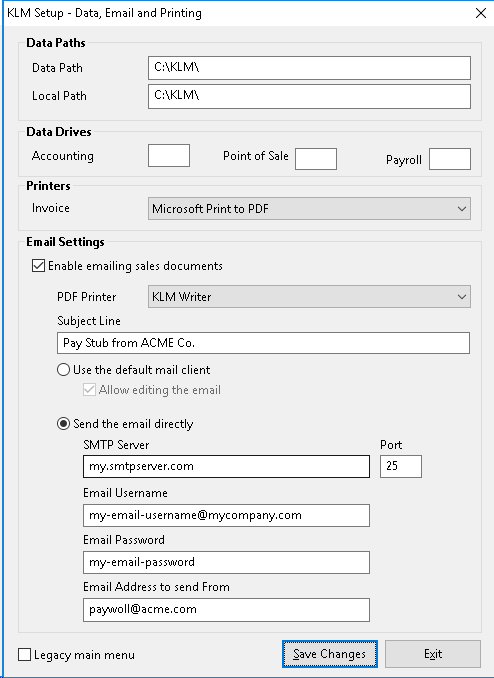Expand the PDF Printer dropdown

309,297
